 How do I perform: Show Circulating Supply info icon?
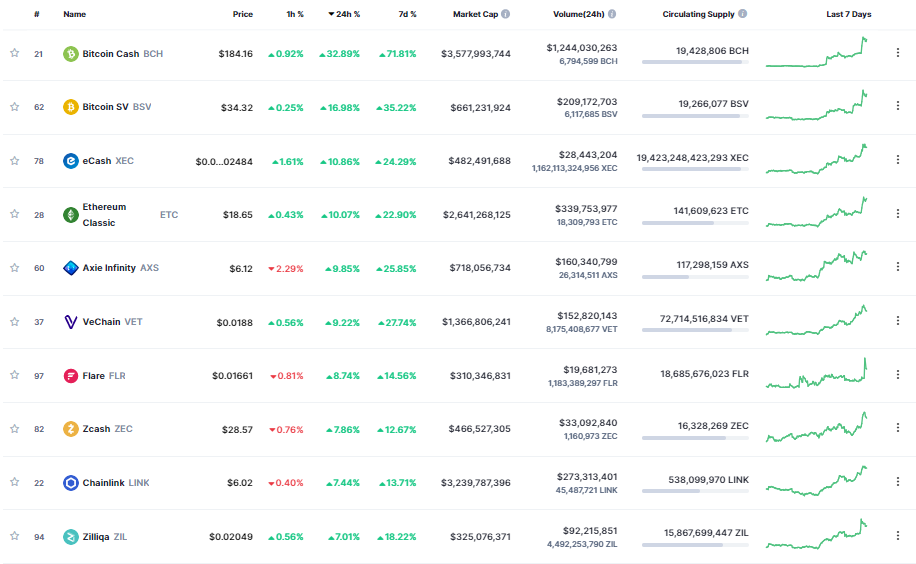[742, 13]
